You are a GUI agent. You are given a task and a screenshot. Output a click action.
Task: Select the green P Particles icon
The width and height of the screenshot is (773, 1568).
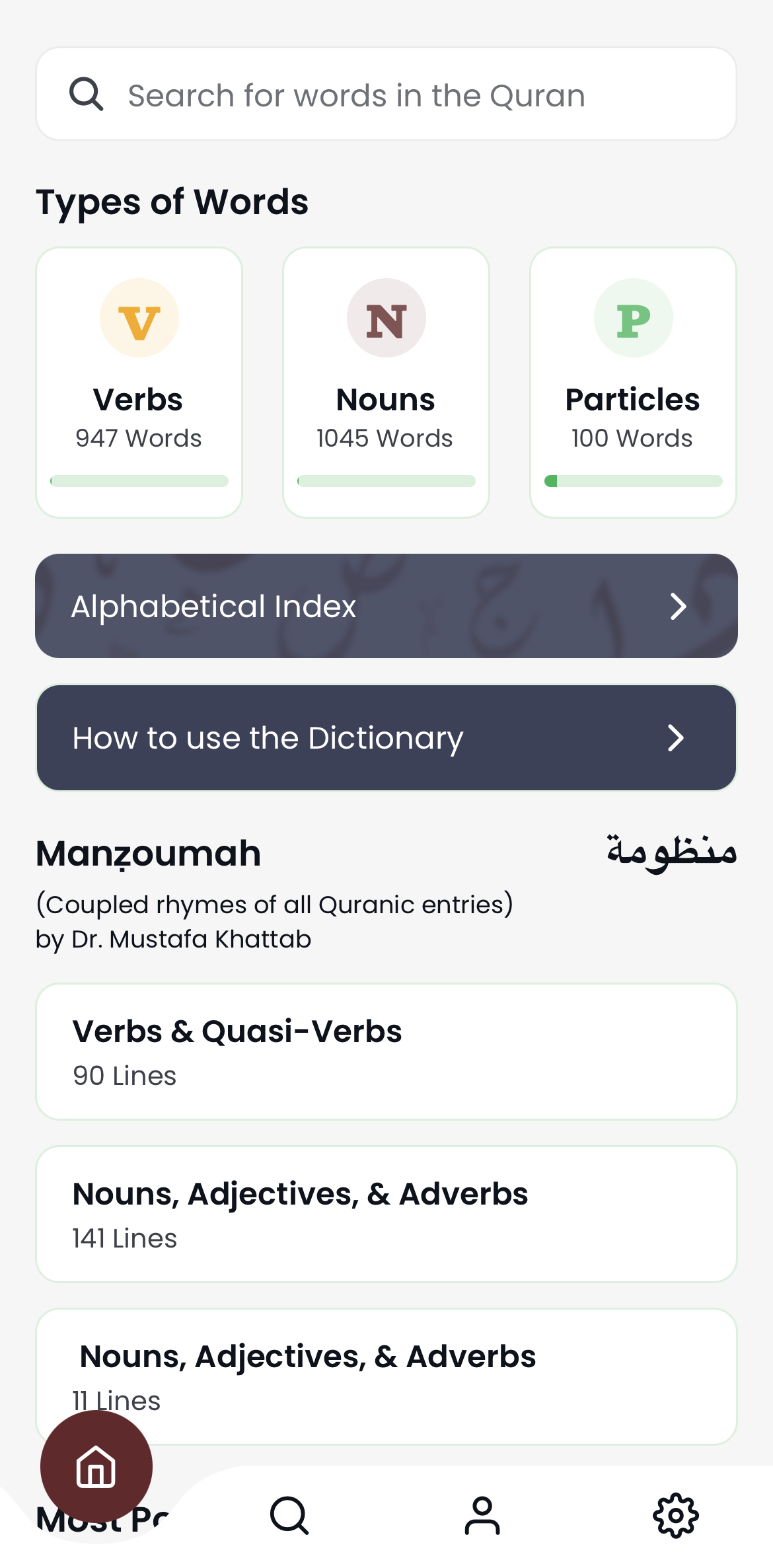coord(634,318)
